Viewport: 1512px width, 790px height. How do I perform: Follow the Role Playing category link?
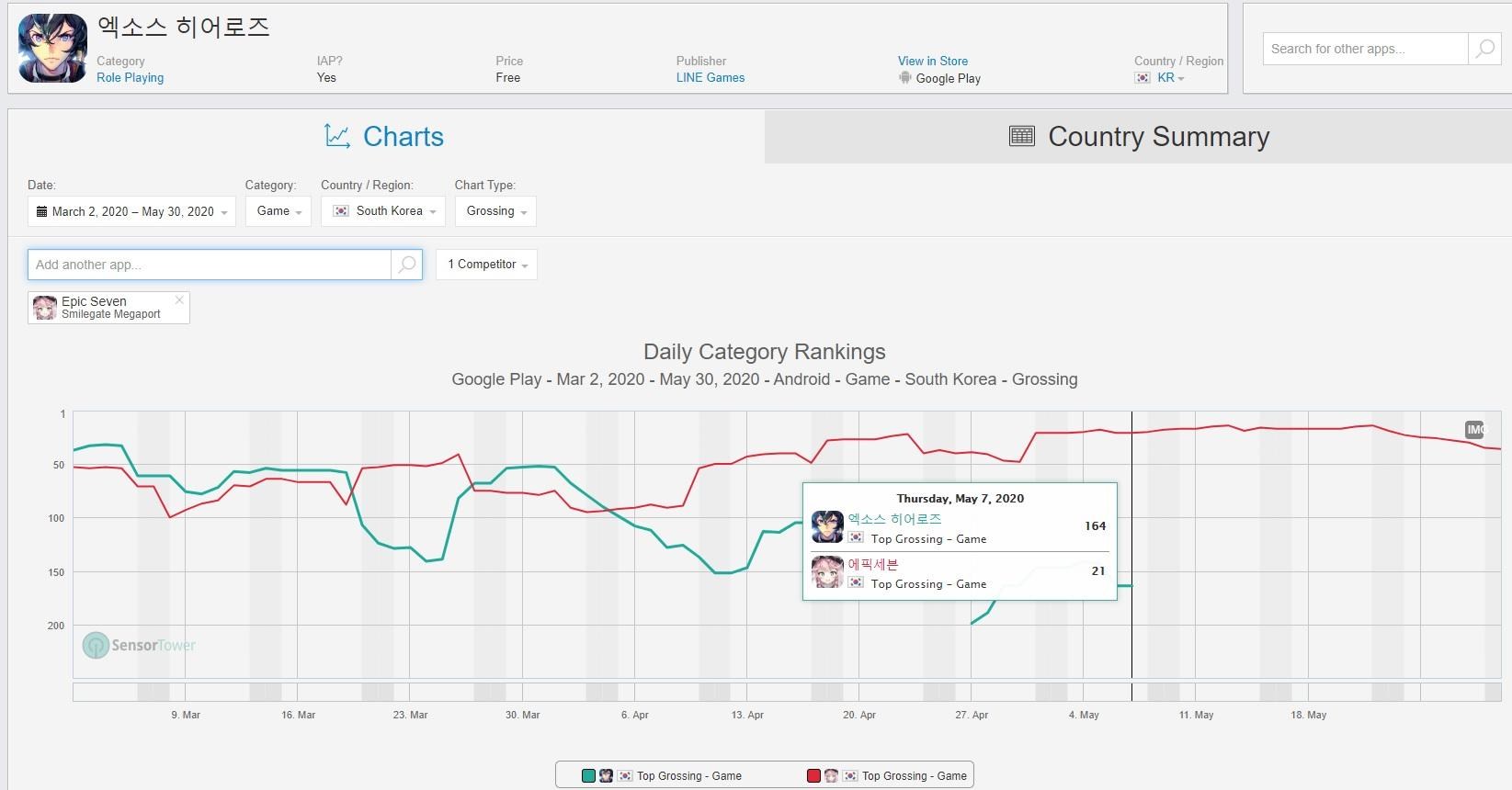tap(130, 78)
